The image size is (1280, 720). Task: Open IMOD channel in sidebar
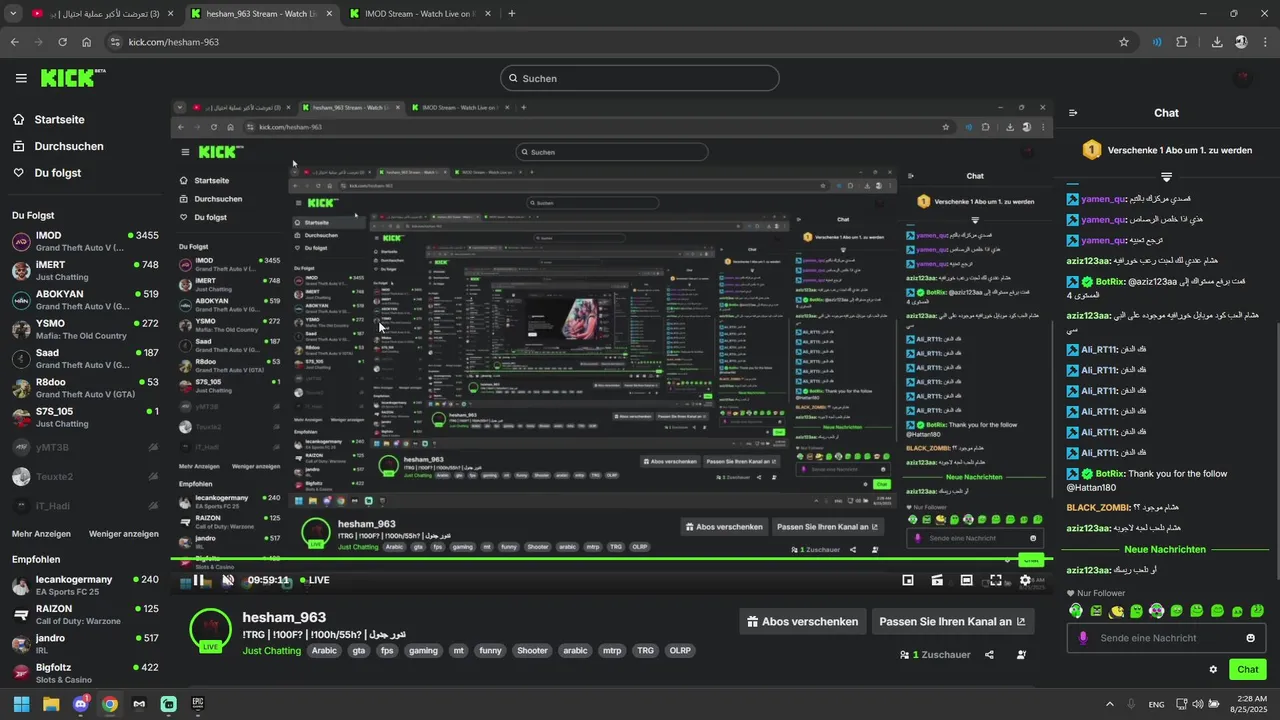(85, 241)
